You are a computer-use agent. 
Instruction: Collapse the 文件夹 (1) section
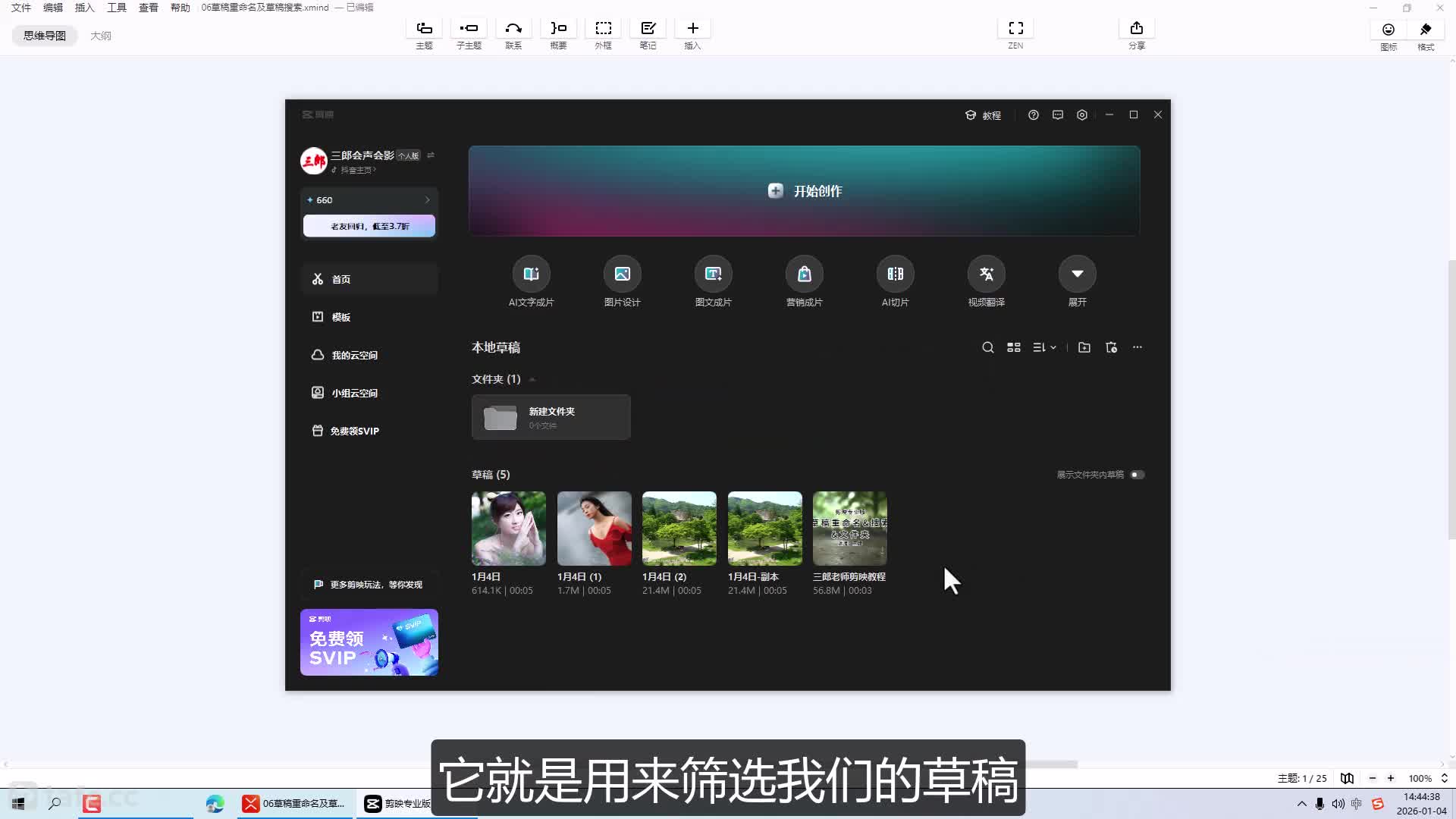click(532, 379)
